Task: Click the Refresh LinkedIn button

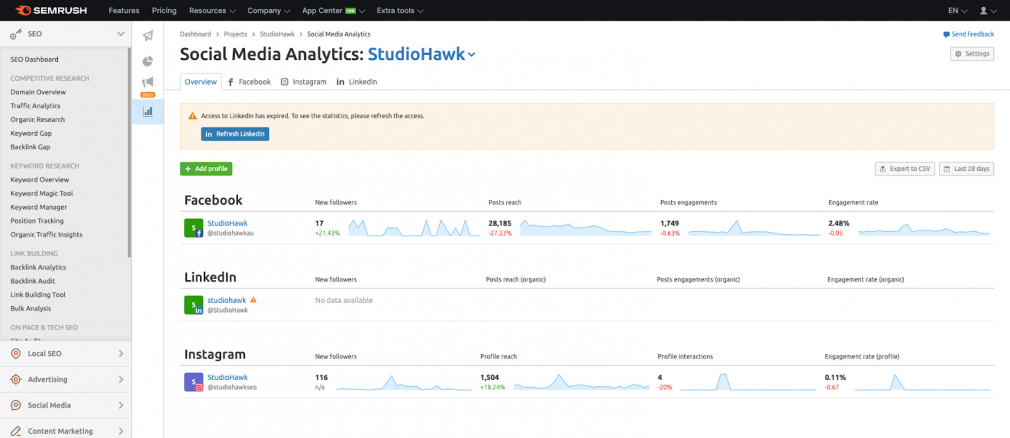Action: (x=235, y=134)
